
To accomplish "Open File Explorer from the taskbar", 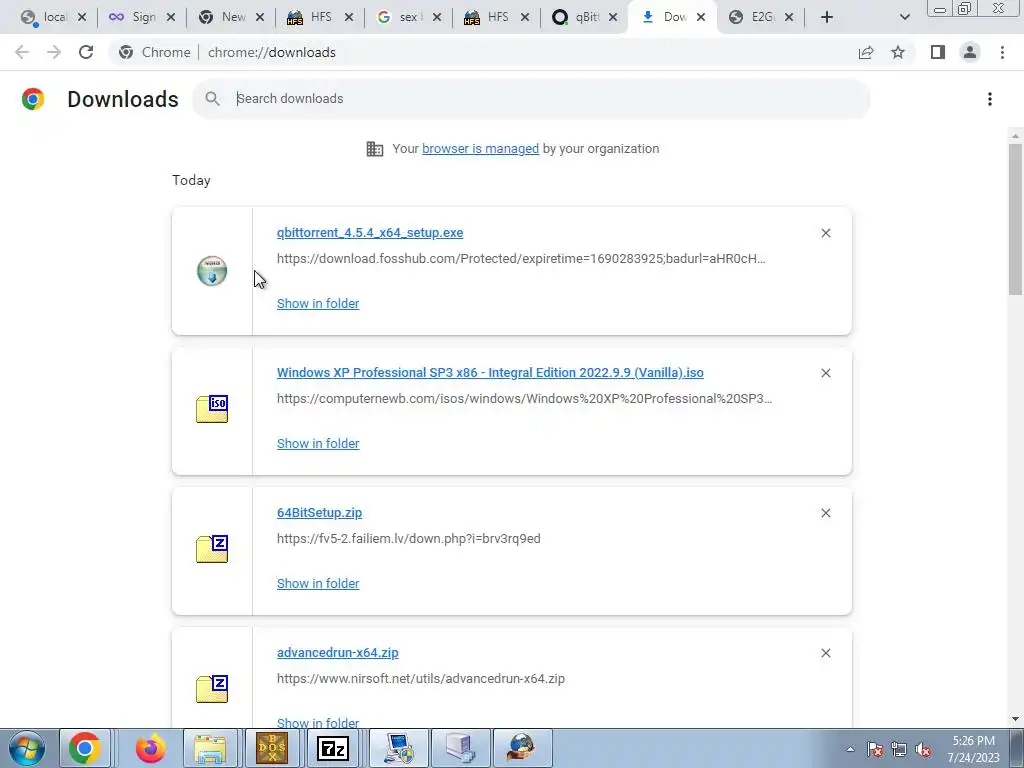I will pos(210,748).
